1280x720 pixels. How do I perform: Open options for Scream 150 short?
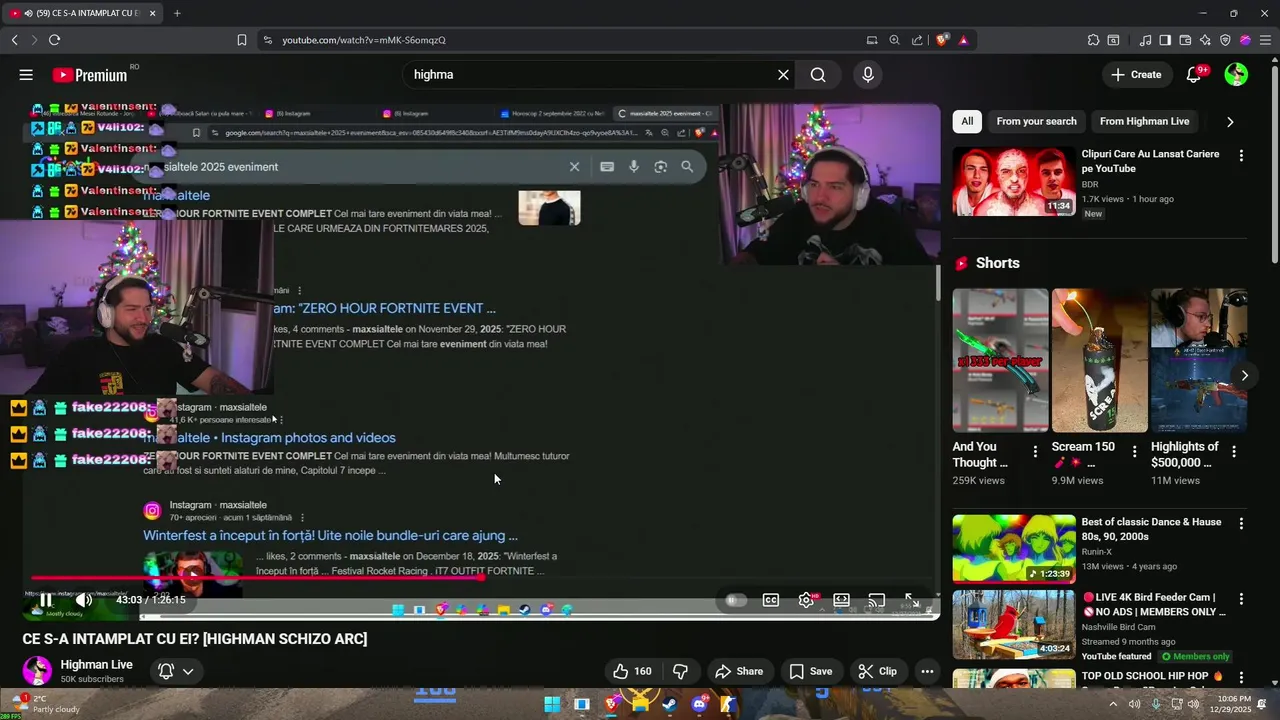(1134, 452)
